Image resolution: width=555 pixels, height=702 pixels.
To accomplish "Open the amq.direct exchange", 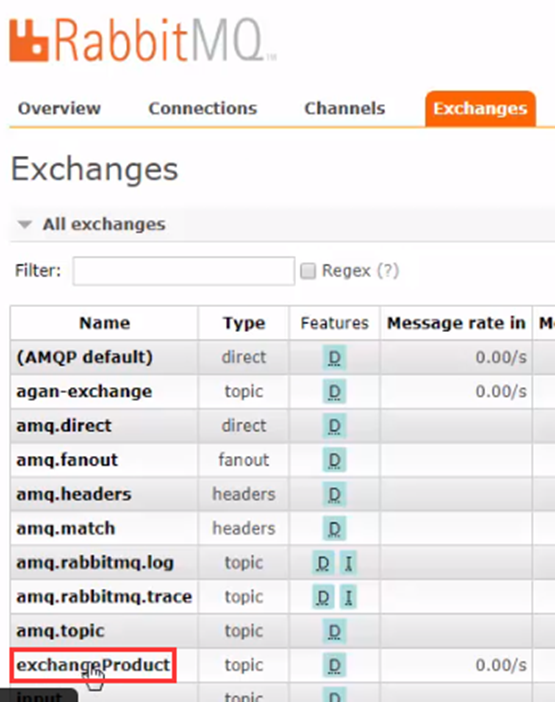I will [64, 425].
